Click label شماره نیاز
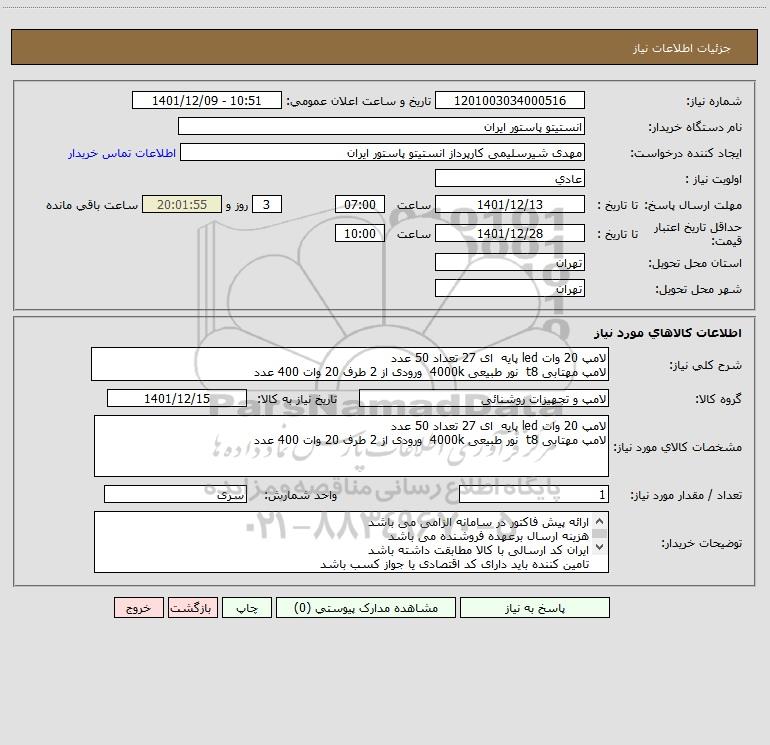The height and width of the screenshot is (745, 770). tap(714, 102)
